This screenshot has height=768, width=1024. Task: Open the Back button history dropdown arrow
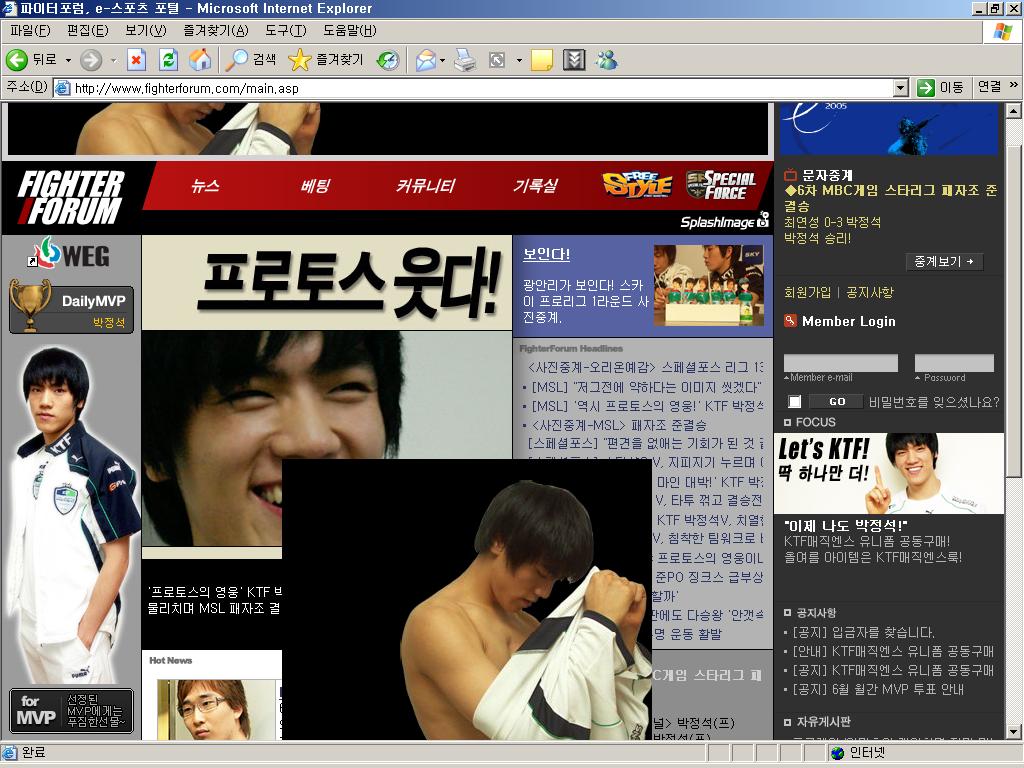(68, 60)
